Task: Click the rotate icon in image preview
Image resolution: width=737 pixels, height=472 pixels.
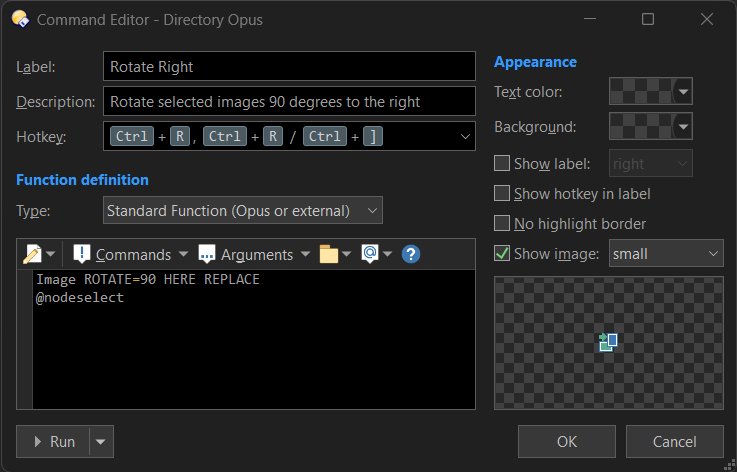Action: (608, 342)
